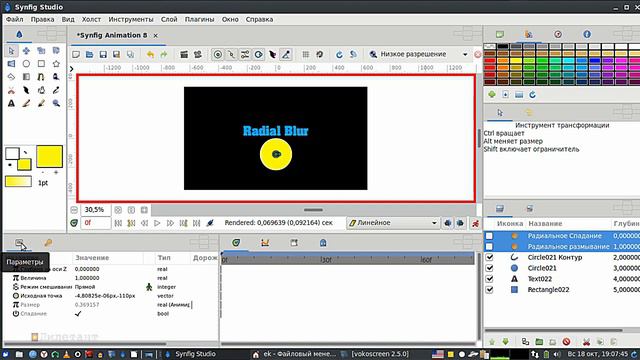This screenshot has height=360, width=640.
Task: Lower layer with green down arrow
Action: click(x=505, y=342)
